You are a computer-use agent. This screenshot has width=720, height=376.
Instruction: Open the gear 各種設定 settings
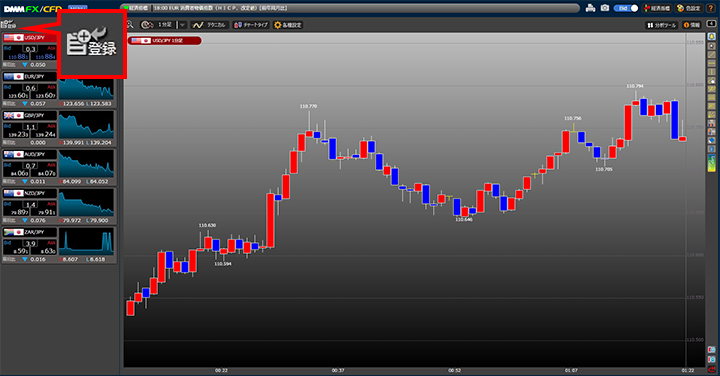tap(288, 25)
